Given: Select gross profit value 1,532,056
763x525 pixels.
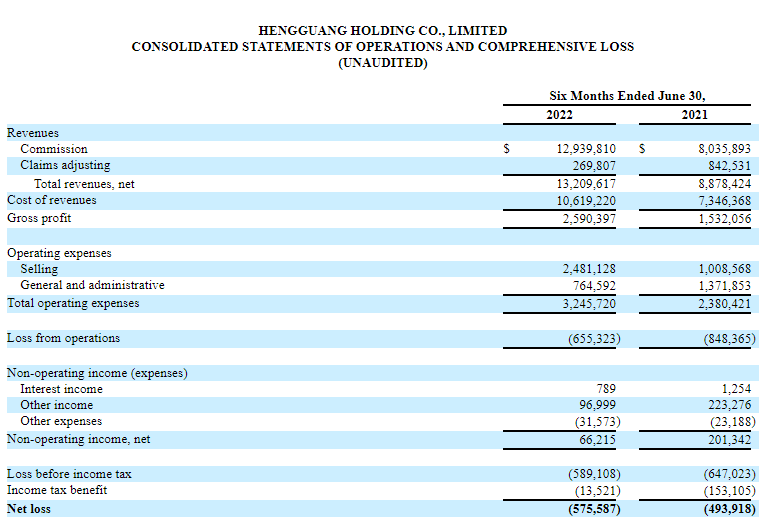Looking at the screenshot, I should [725, 219].
